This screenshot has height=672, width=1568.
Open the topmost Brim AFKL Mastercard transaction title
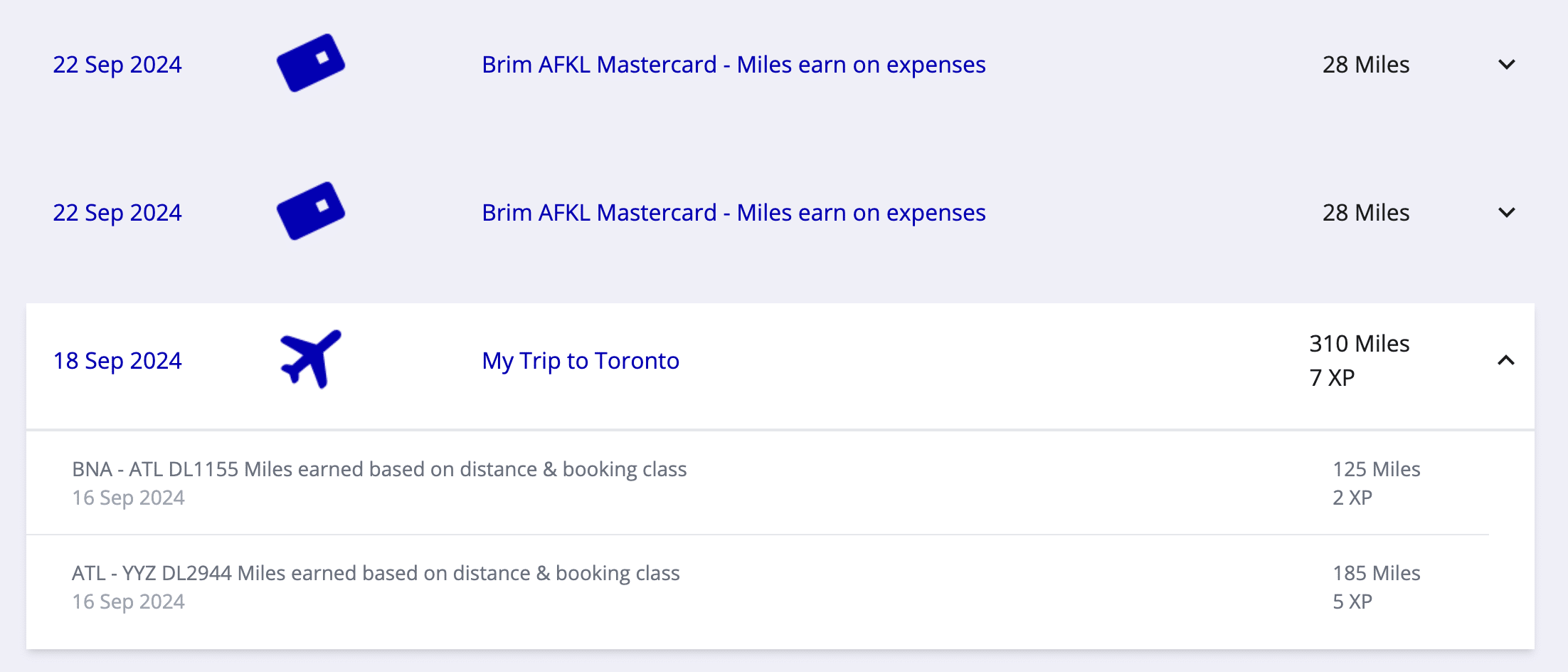pos(733,65)
